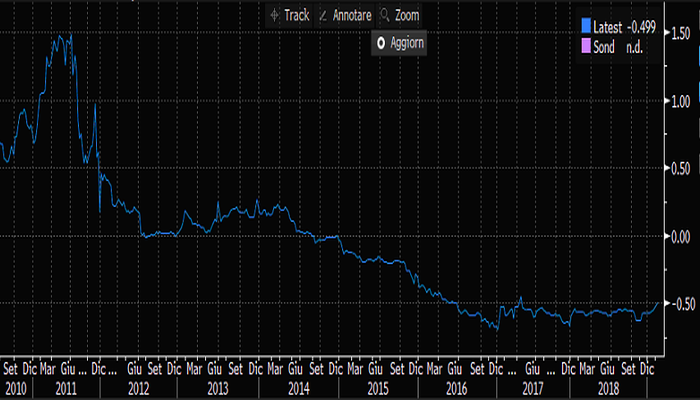This screenshot has width=700, height=400.
Task: Click the Zoom magnifier icon
Action: point(383,16)
